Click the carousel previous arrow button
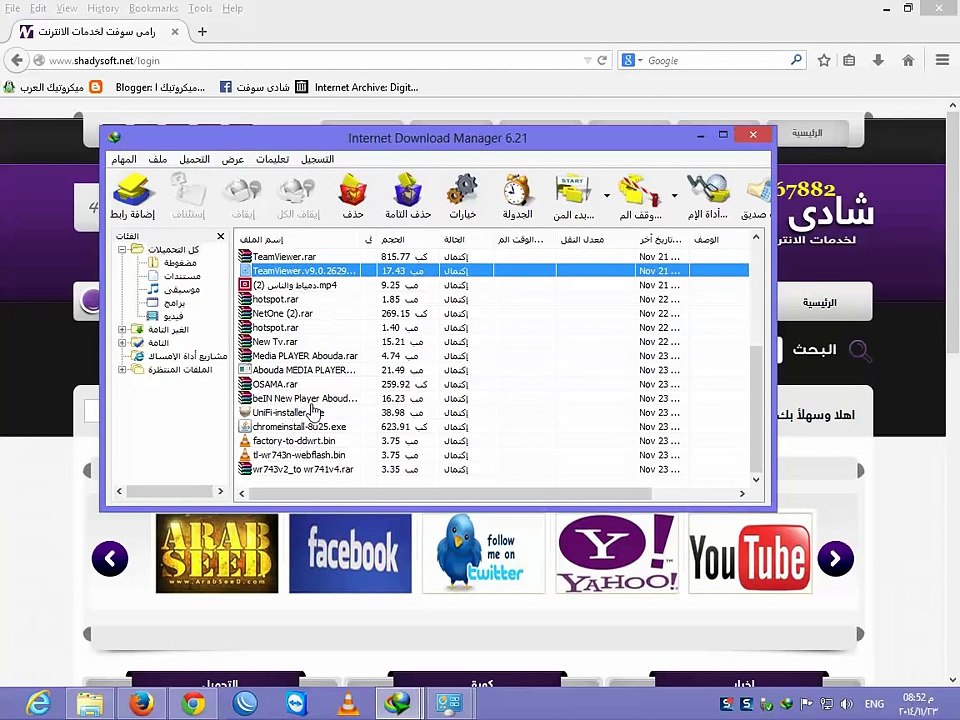This screenshot has height=720, width=960. (110, 558)
